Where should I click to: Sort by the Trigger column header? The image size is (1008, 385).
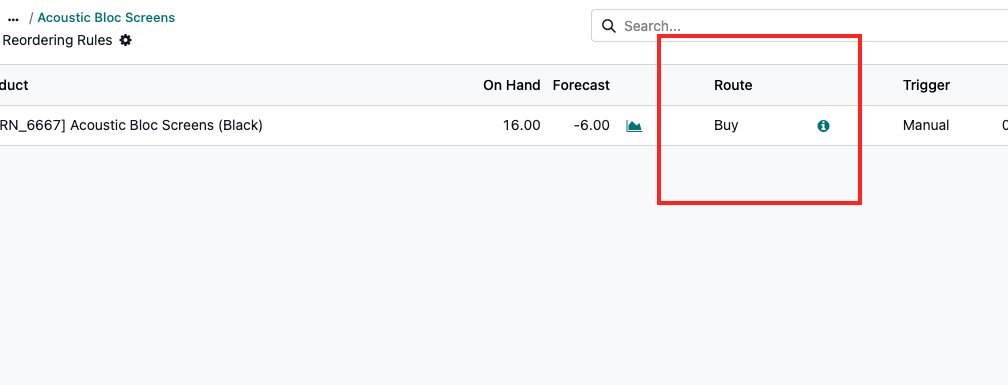tap(926, 85)
